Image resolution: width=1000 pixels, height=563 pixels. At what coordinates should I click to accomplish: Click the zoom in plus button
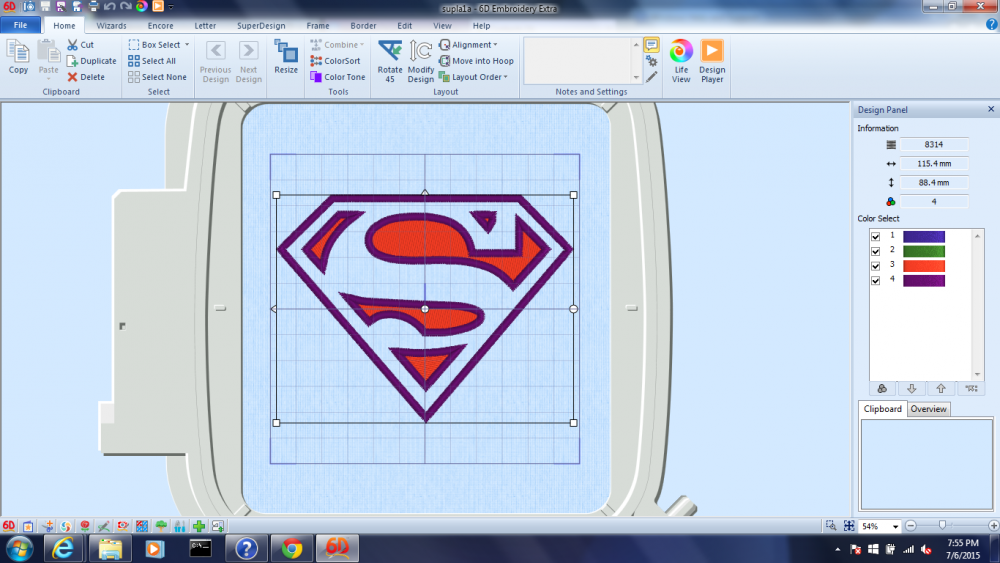(x=993, y=525)
